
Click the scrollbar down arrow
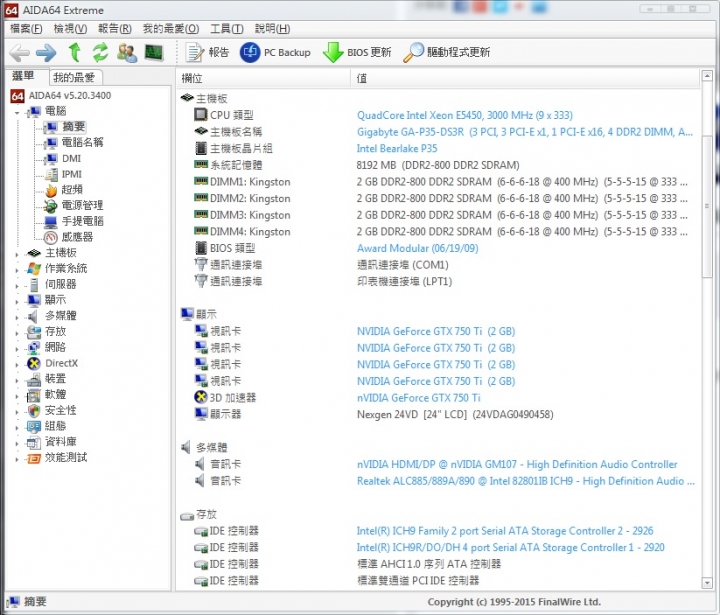(x=707, y=583)
